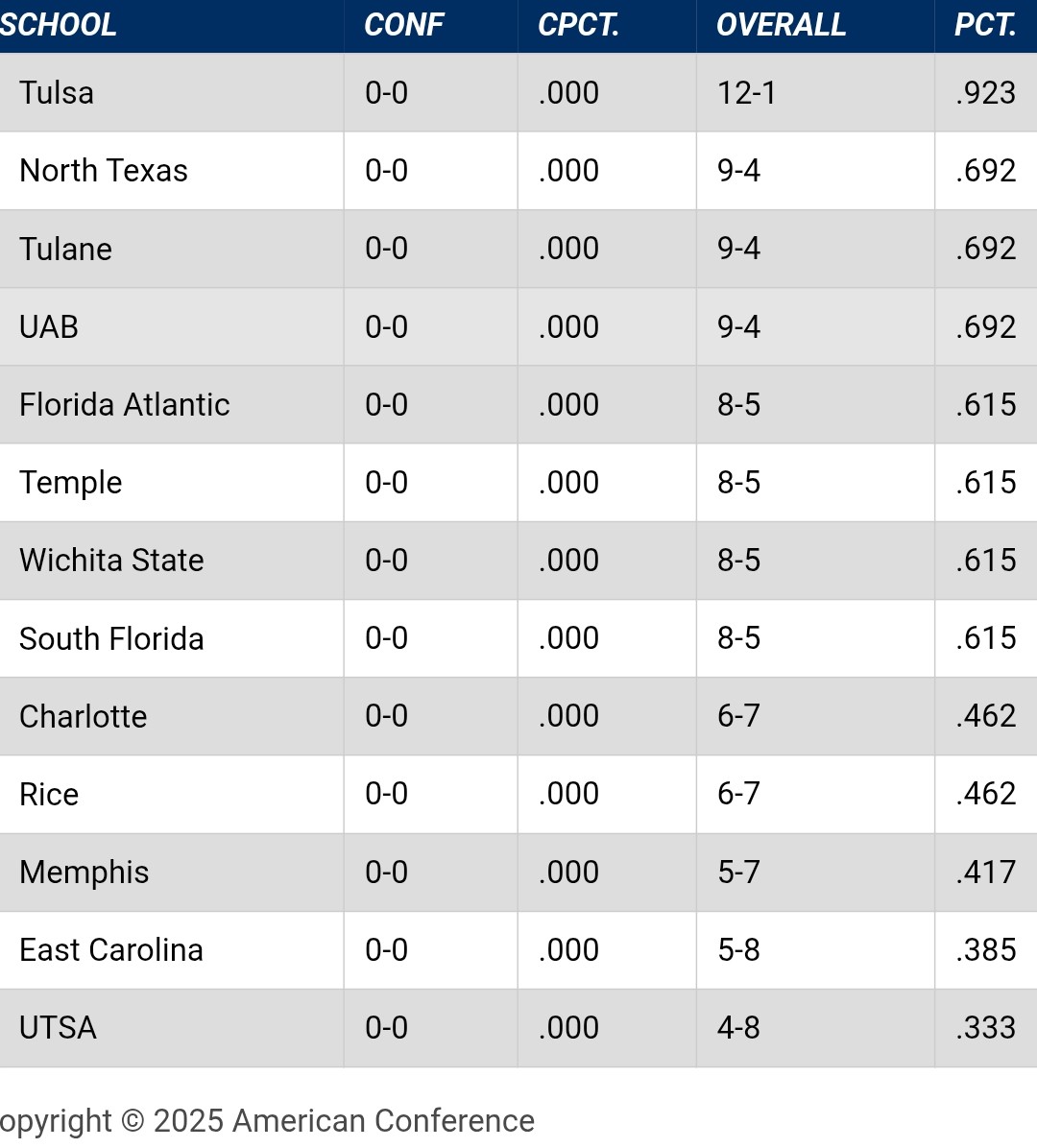Image resolution: width=1037 pixels, height=1148 pixels.
Task: Select North Texas in the standings
Action: pyautogui.click(x=104, y=171)
